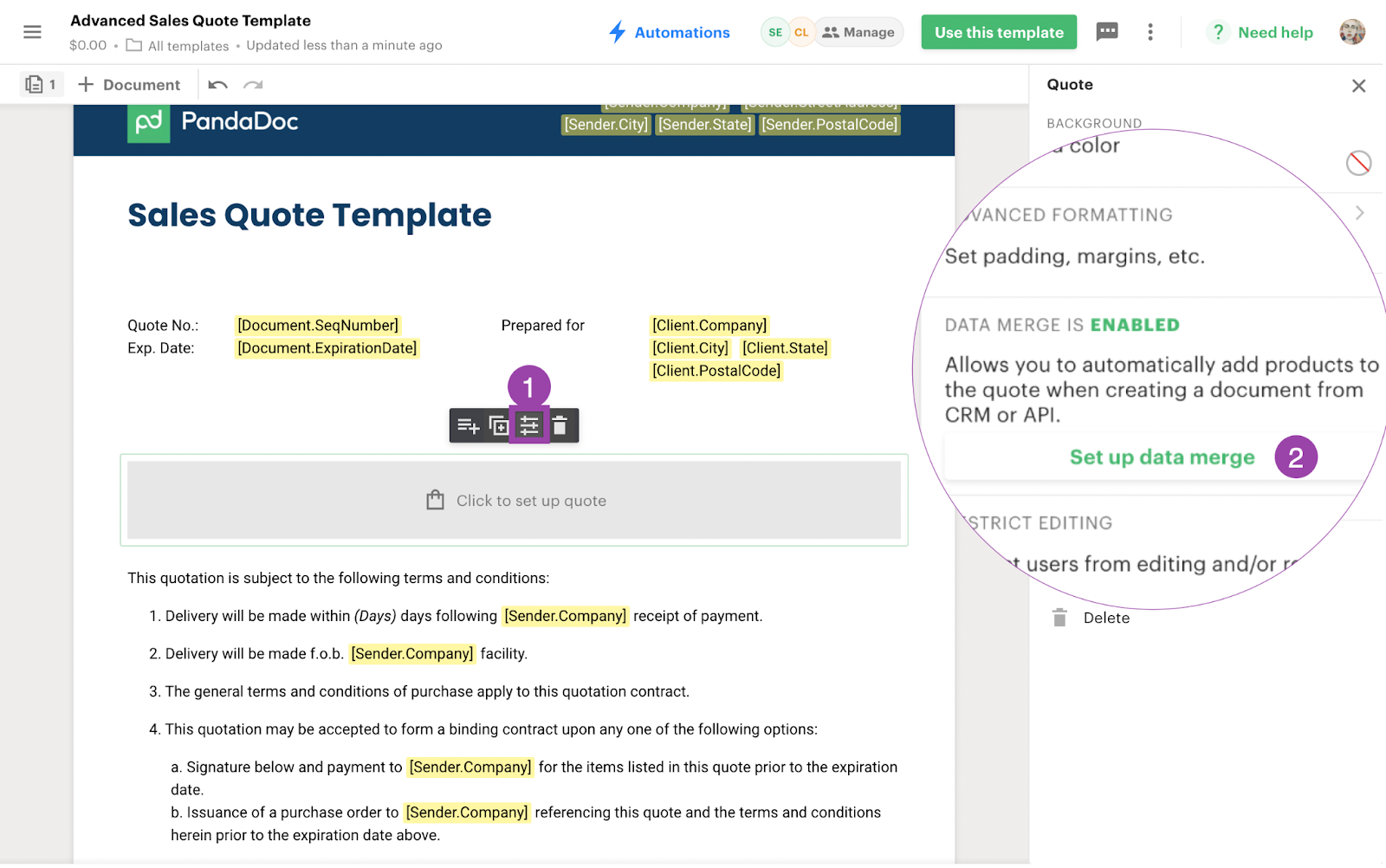
Task: Click the Set padding, margins, etc. text
Action: [1074, 256]
